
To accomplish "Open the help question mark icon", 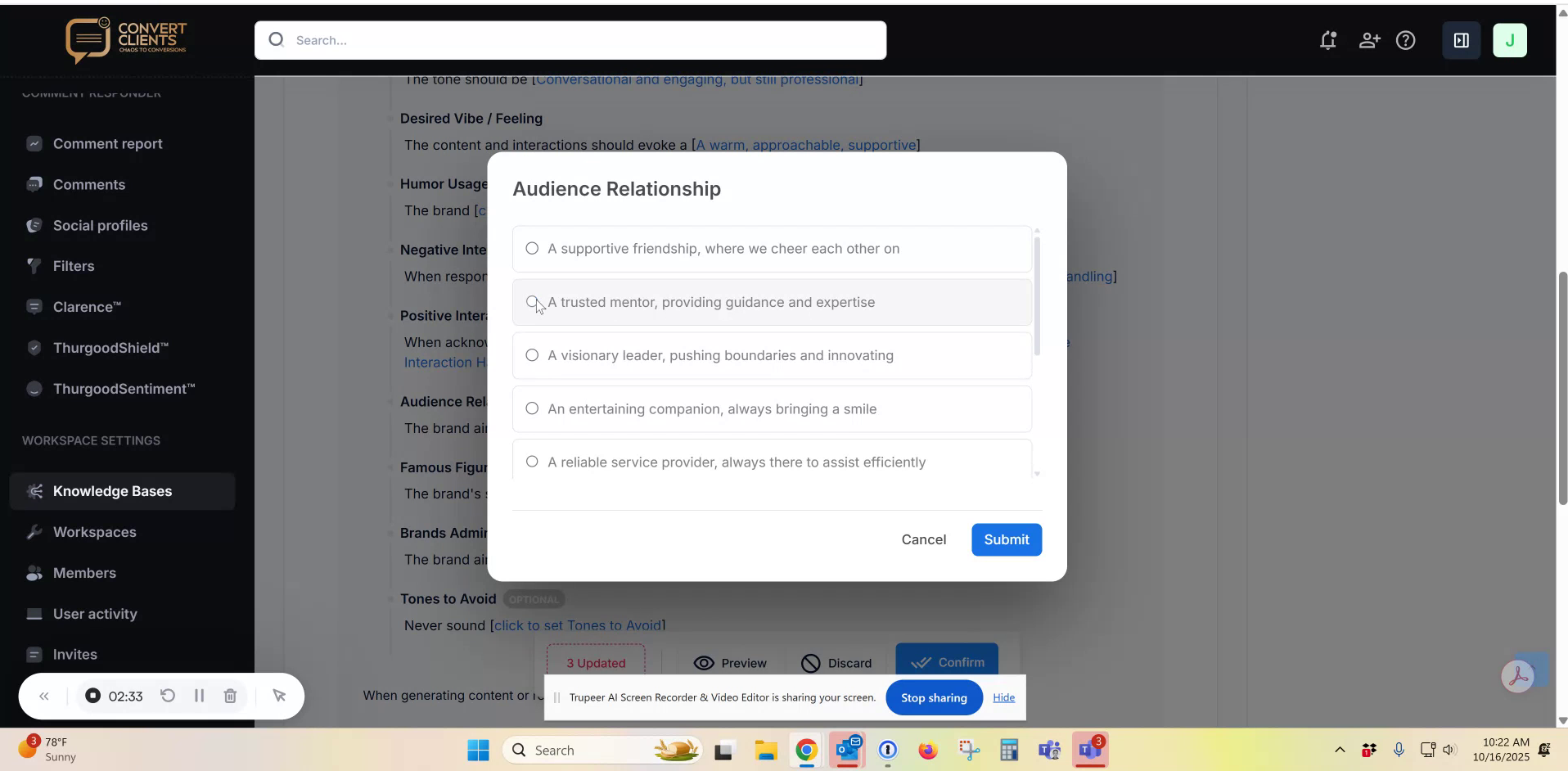I will 1407,40.
